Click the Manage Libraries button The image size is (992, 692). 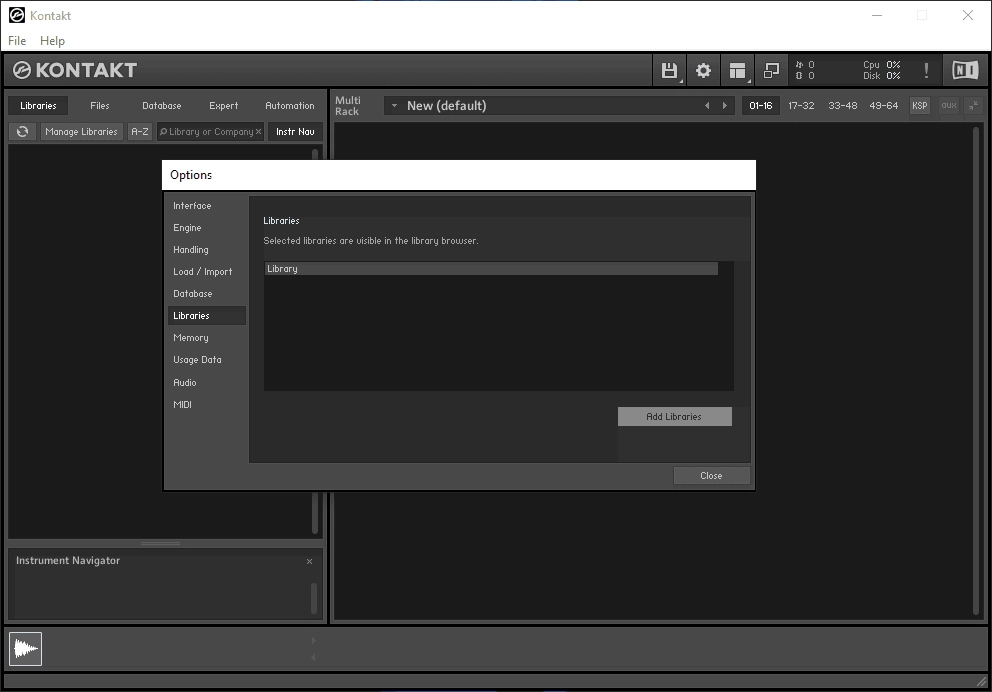[x=82, y=132]
